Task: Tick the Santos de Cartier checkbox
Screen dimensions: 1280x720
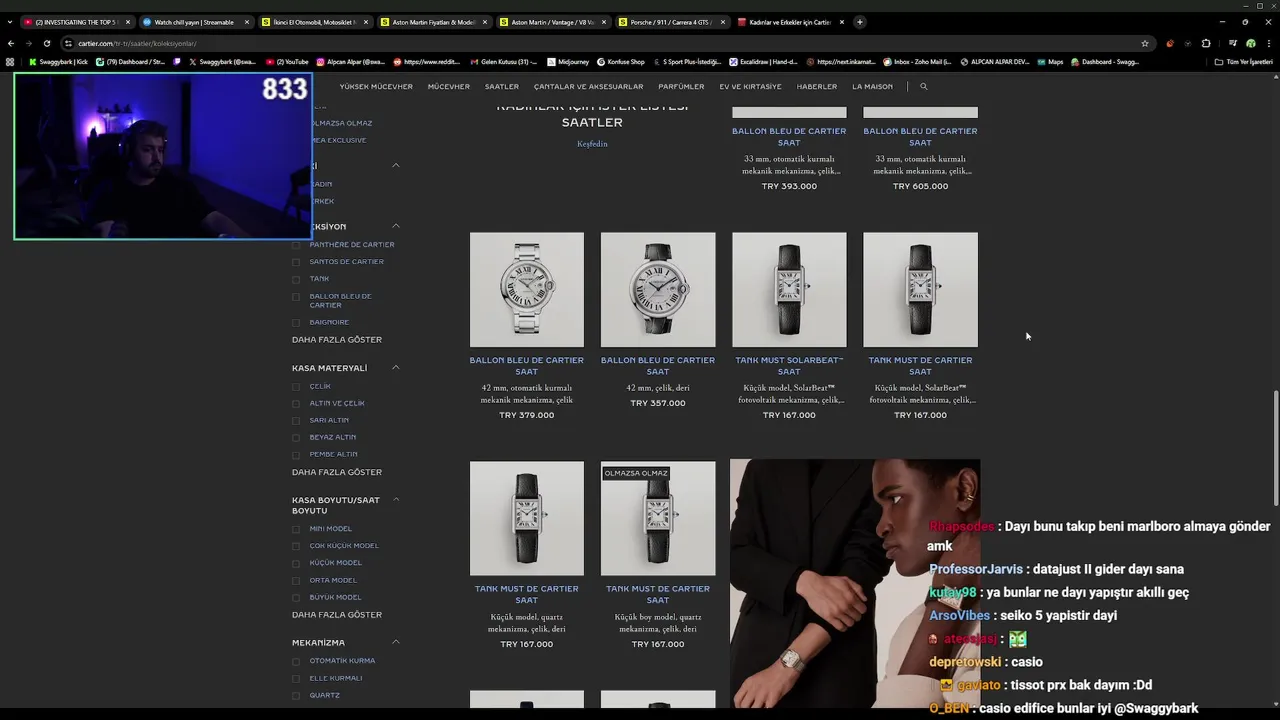Action: click(x=296, y=262)
